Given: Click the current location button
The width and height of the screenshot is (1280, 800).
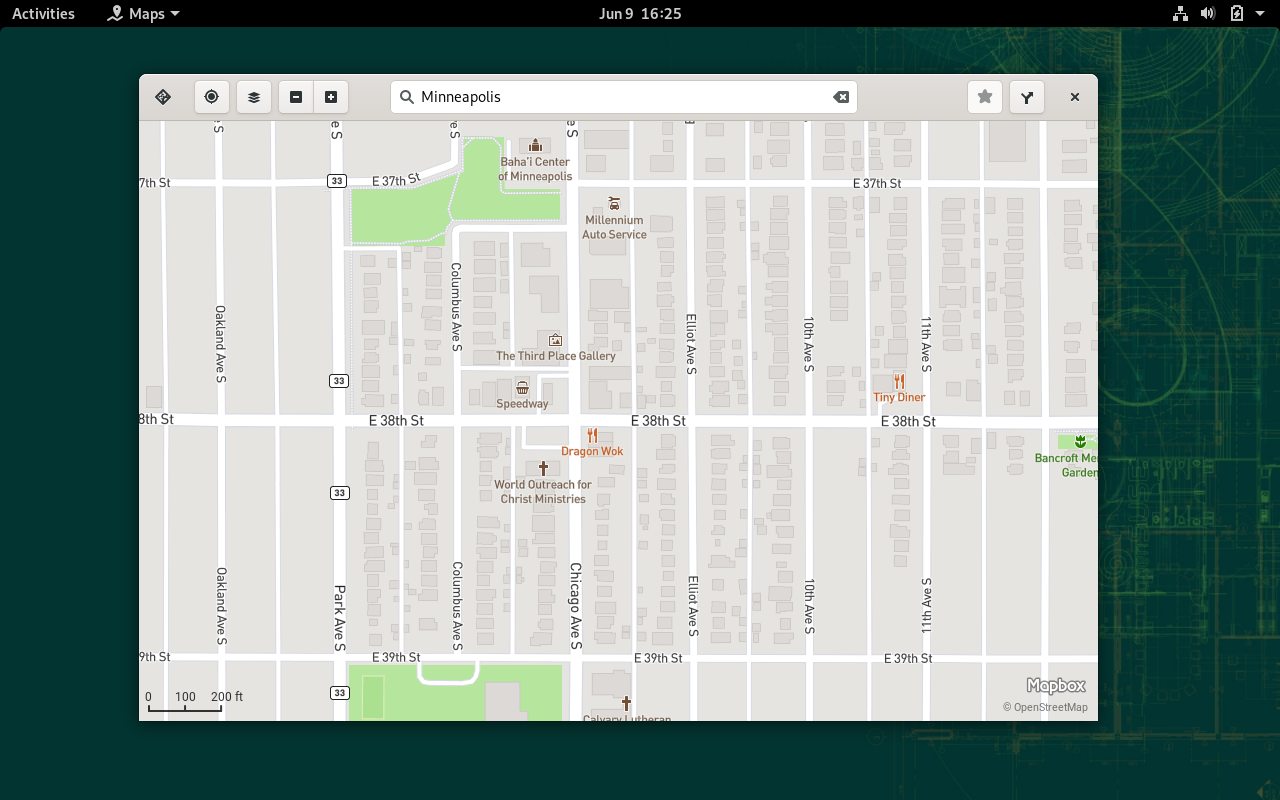Looking at the screenshot, I should coord(211,97).
